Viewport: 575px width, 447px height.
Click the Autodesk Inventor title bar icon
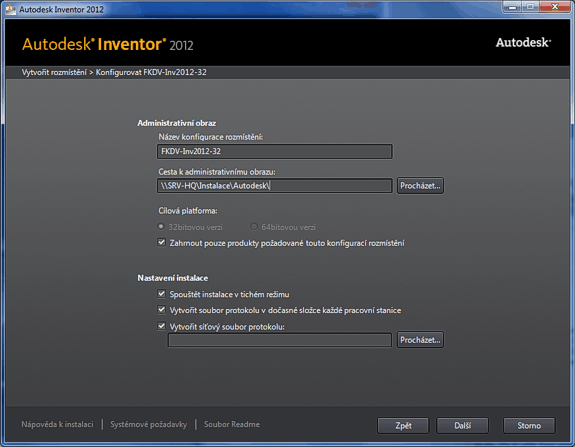click(x=11, y=9)
